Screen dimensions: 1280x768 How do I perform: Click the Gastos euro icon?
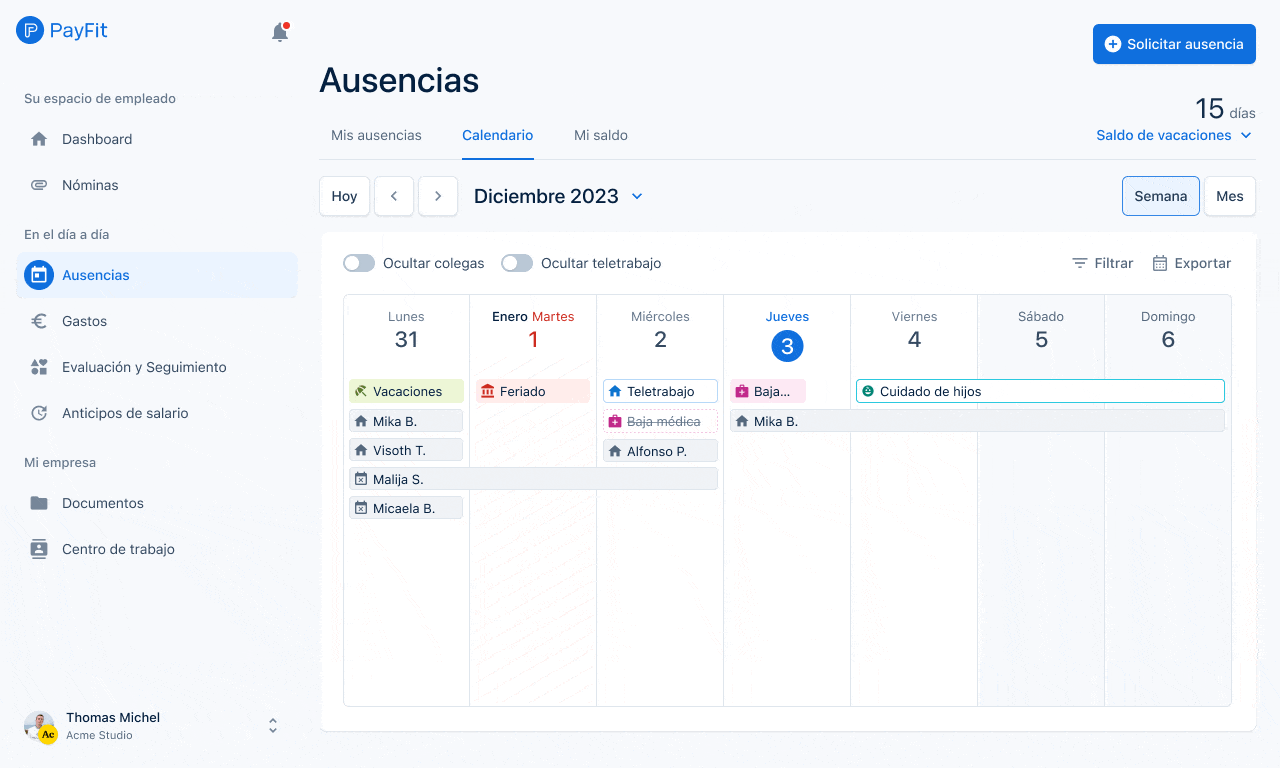39,321
